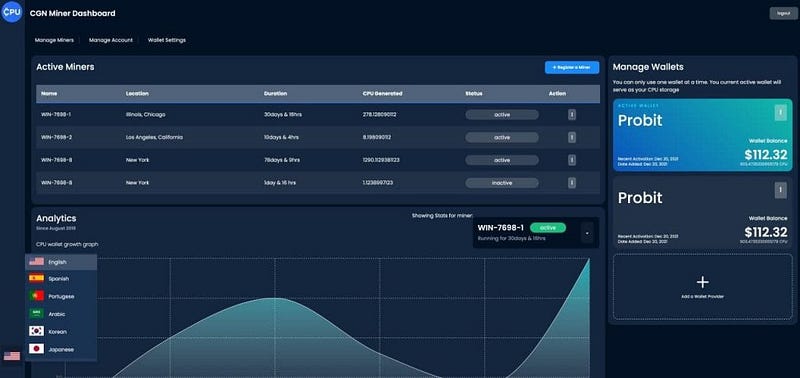Click the 30days & 18hrs duration cell
This screenshot has height=378, width=800.
tap(283, 115)
